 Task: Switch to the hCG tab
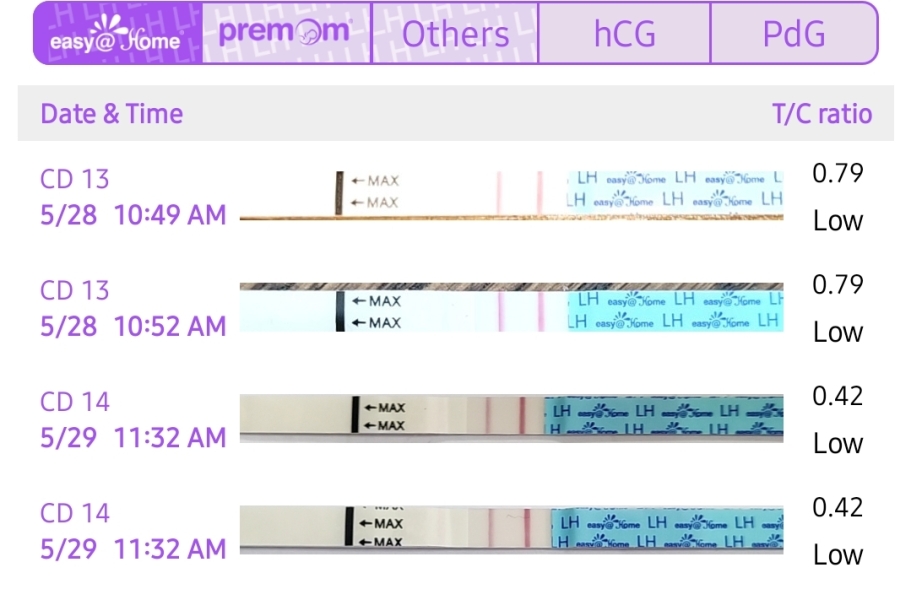[622, 35]
